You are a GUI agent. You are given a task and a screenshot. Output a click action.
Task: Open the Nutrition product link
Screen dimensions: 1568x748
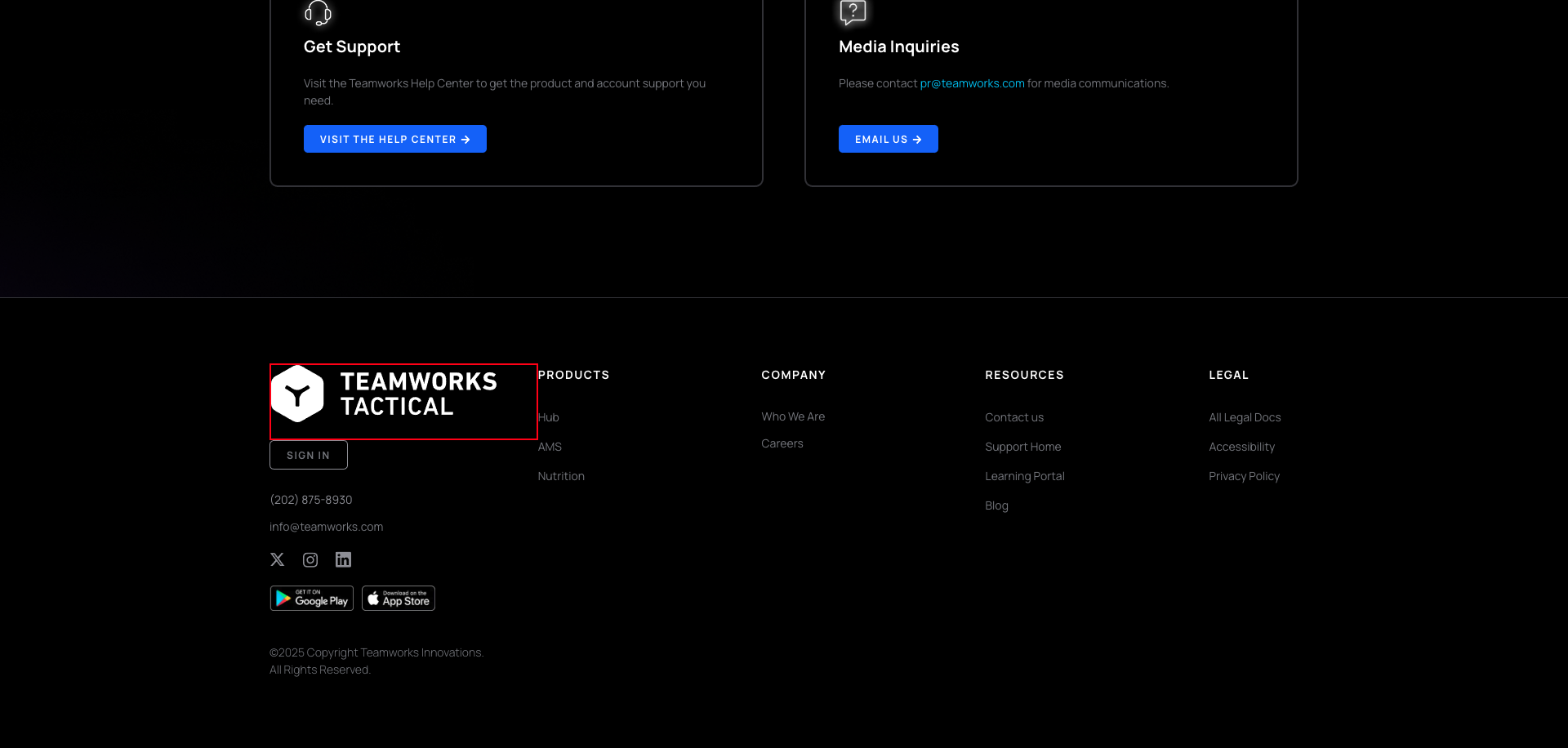[561, 476]
